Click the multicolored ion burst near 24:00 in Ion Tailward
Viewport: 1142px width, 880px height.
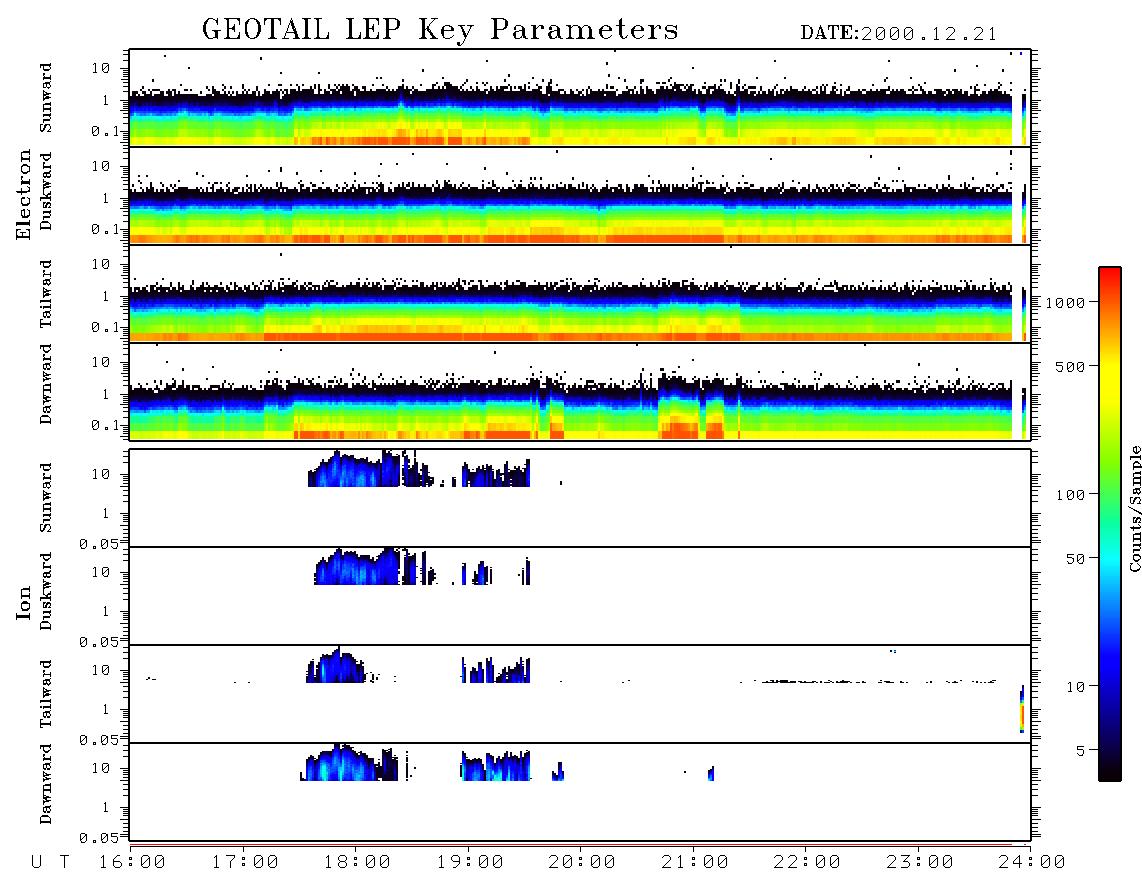pos(1022,710)
